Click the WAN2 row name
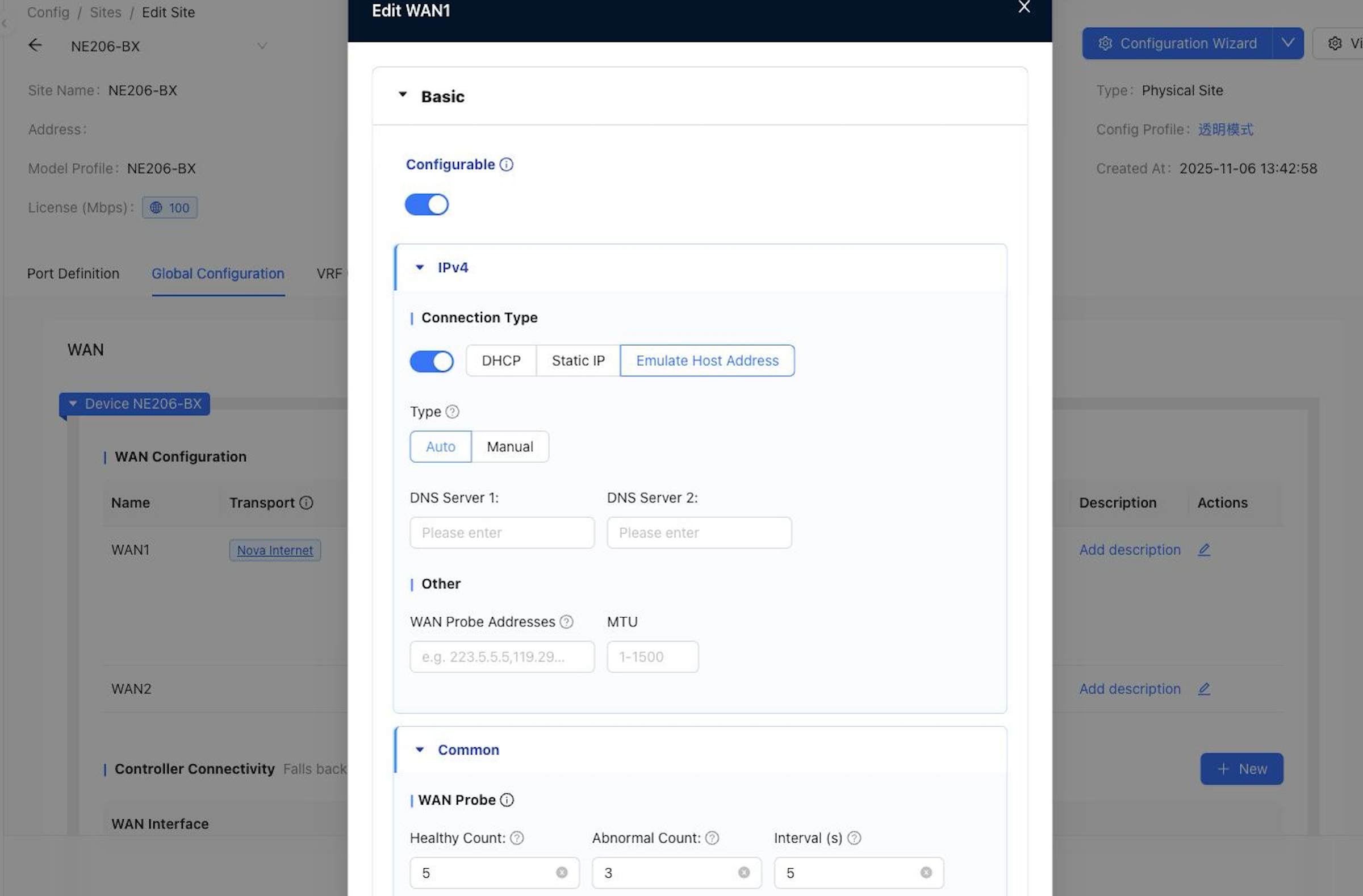Image resolution: width=1363 pixels, height=896 pixels. pos(132,689)
